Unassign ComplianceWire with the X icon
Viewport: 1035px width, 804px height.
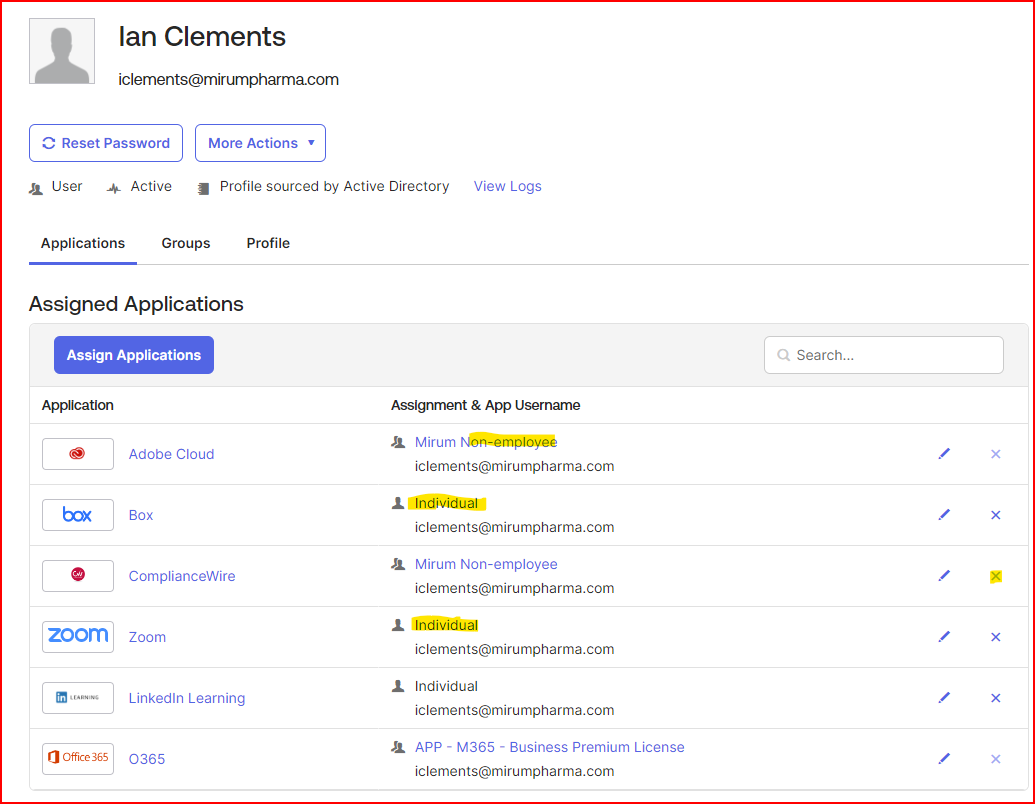click(995, 576)
